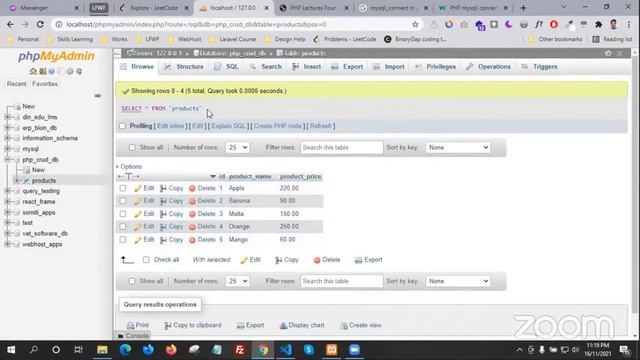Open the browser Extensions puzzle icon
Screen dimensions: 640x360
(x=598, y=24)
